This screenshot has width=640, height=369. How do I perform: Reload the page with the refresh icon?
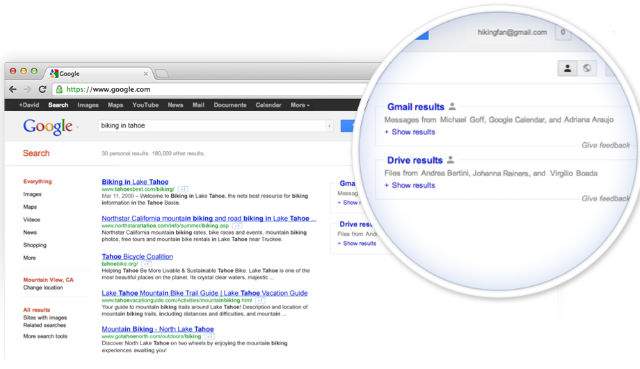[x=42, y=89]
